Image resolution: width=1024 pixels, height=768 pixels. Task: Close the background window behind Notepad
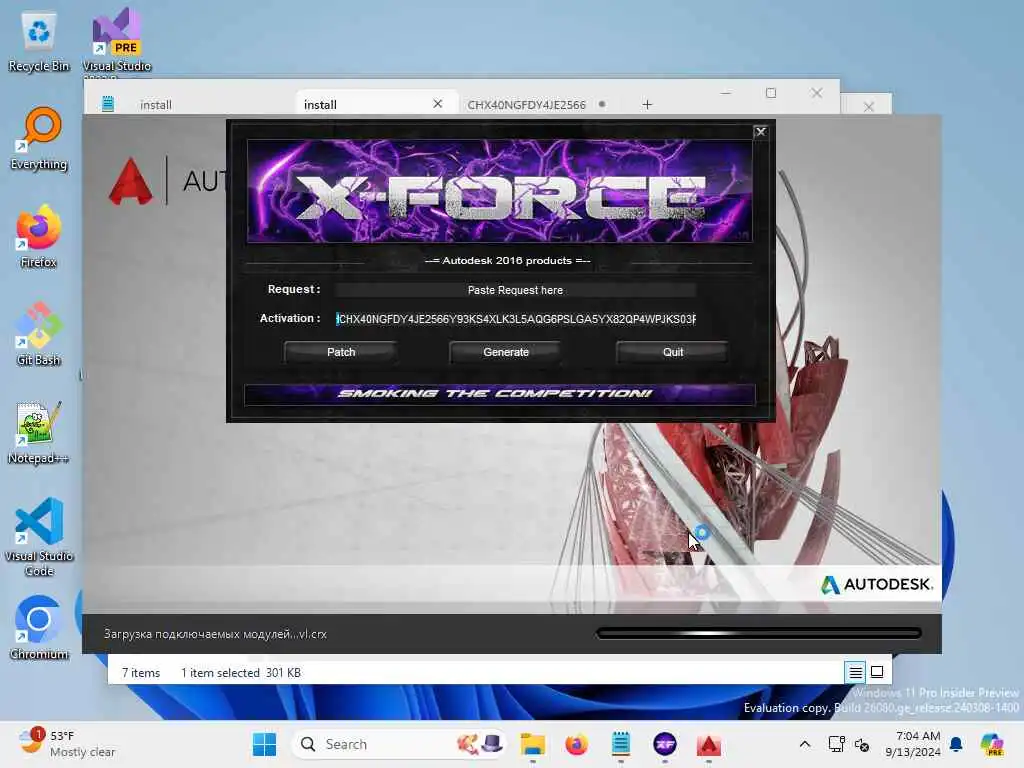pos(869,106)
